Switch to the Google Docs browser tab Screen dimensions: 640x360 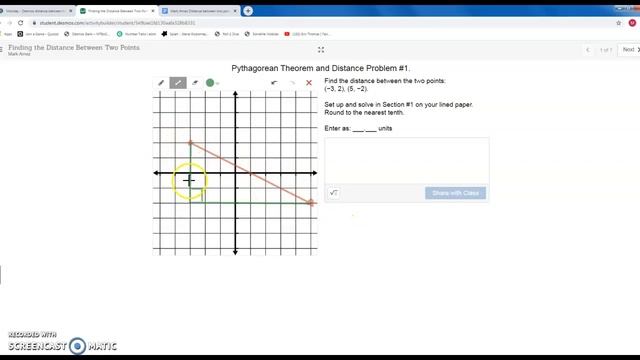coord(200,11)
